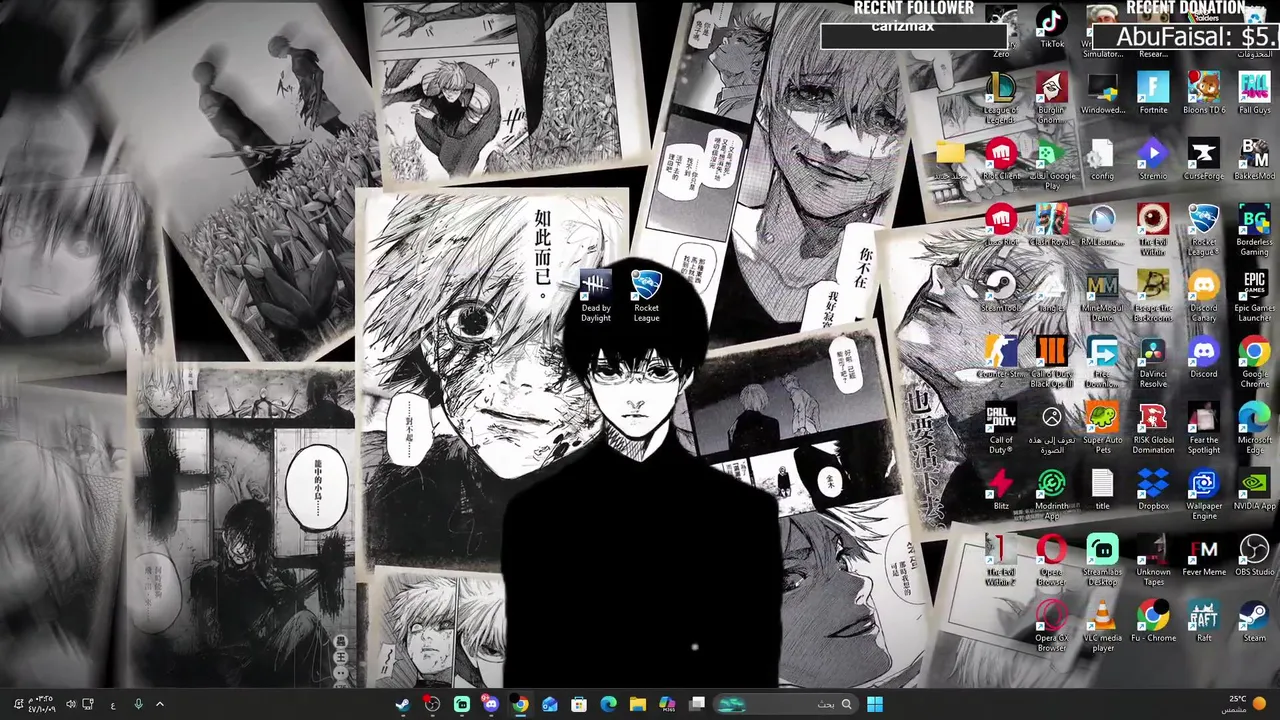This screenshot has width=1280, height=720.
Task: Open the CurseForge desktop icon
Action: click(1203, 160)
